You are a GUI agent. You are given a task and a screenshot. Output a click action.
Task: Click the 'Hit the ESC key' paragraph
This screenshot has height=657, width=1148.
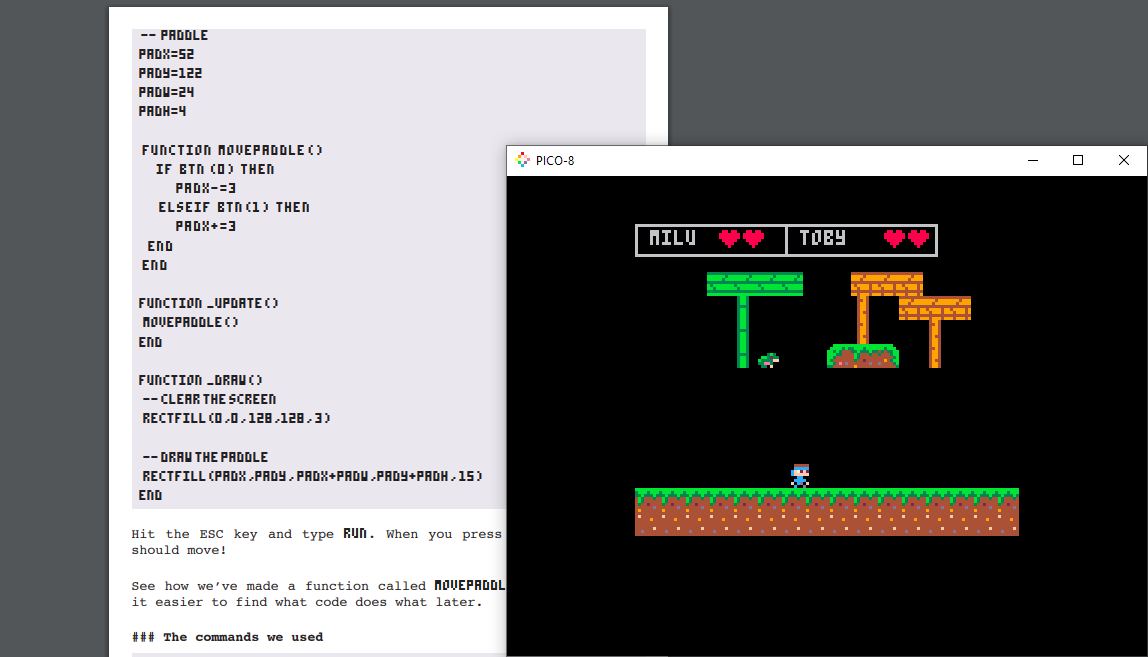[318, 542]
